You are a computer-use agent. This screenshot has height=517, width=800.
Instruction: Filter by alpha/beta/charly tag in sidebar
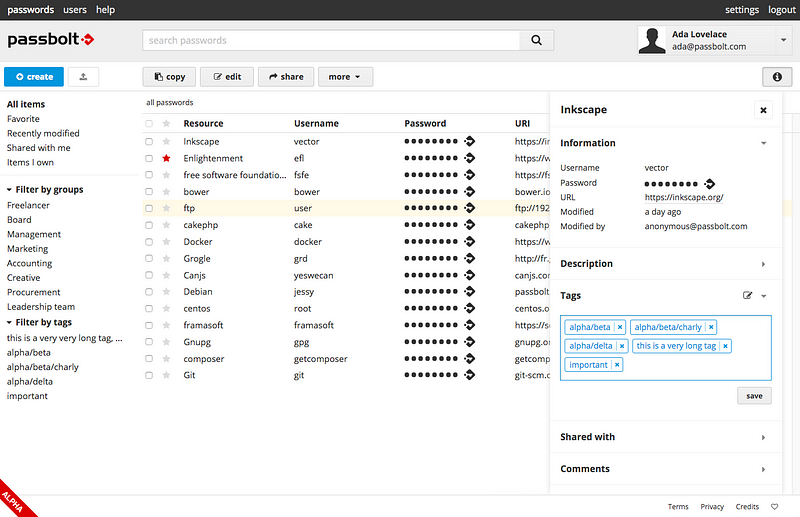(43, 367)
